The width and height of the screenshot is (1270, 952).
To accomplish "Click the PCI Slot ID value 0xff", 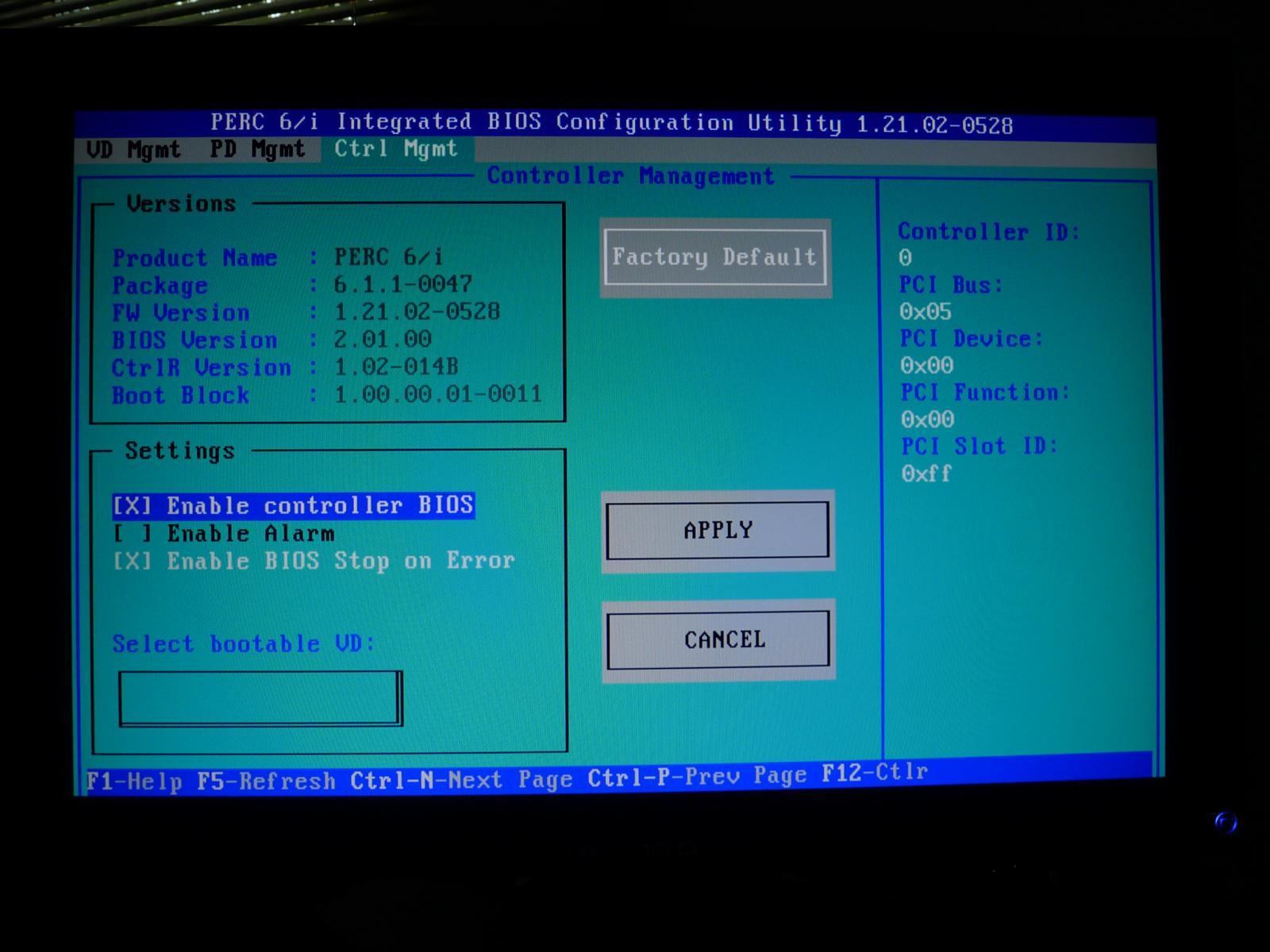I will 926,474.
